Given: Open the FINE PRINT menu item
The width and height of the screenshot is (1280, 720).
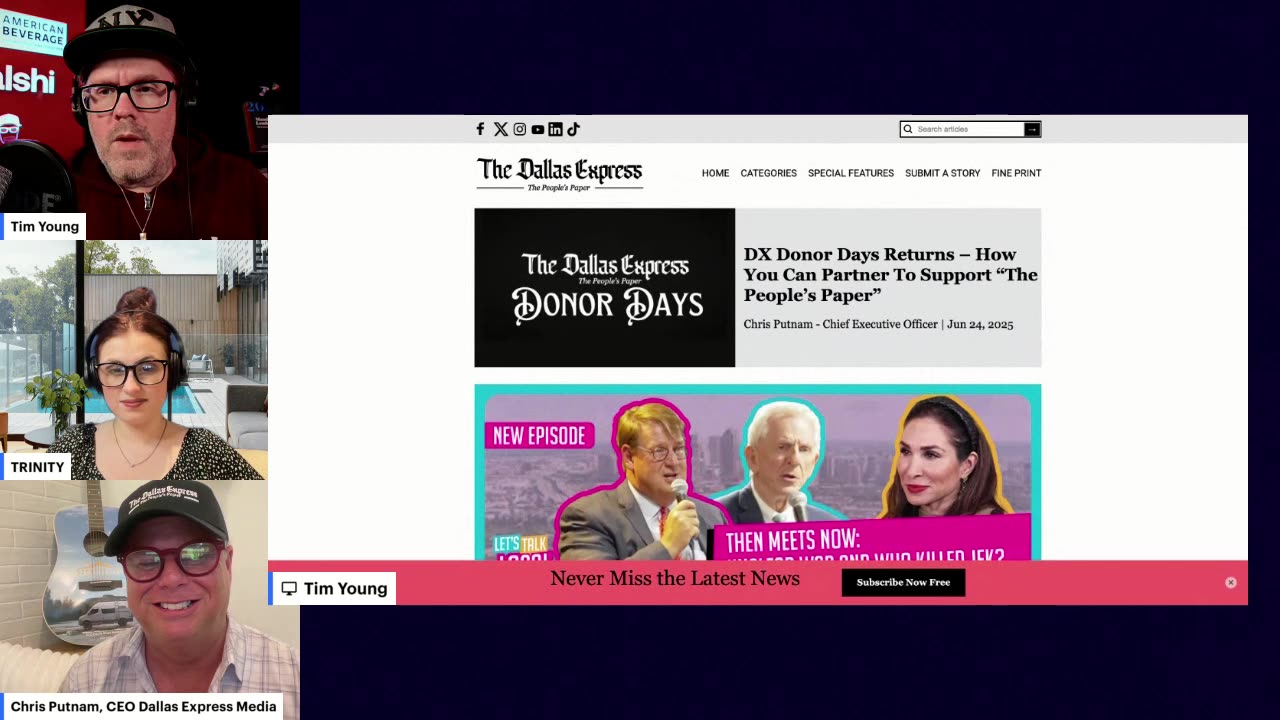Looking at the screenshot, I should (x=1016, y=173).
